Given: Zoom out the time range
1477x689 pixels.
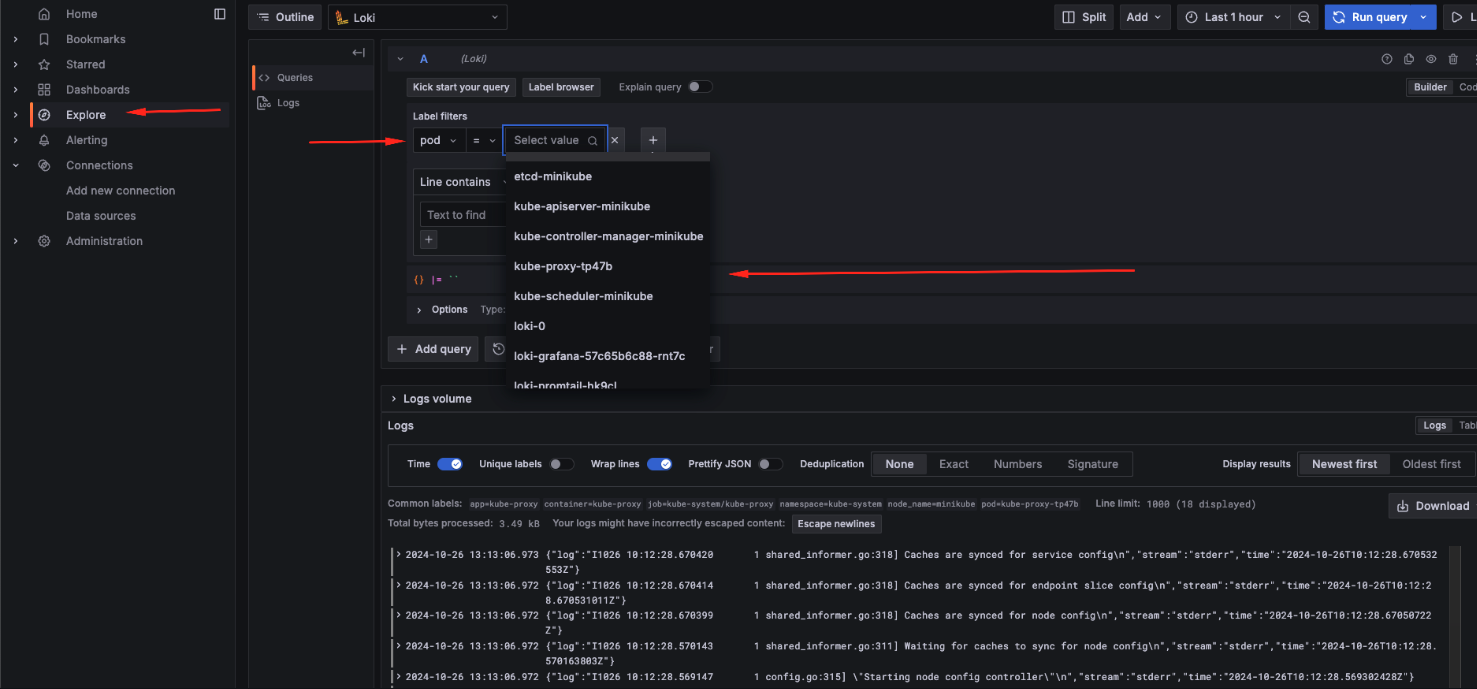Looking at the screenshot, I should (x=1304, y=17).
